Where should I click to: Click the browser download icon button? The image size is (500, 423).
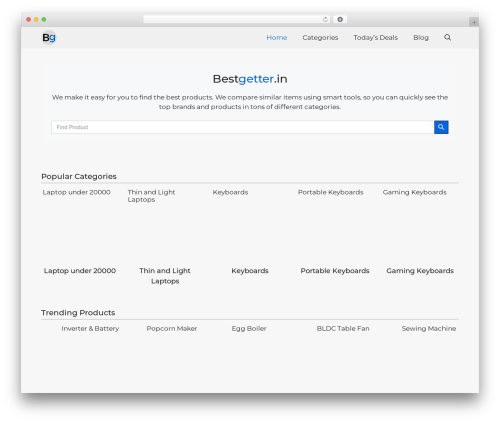click(340, 19)
